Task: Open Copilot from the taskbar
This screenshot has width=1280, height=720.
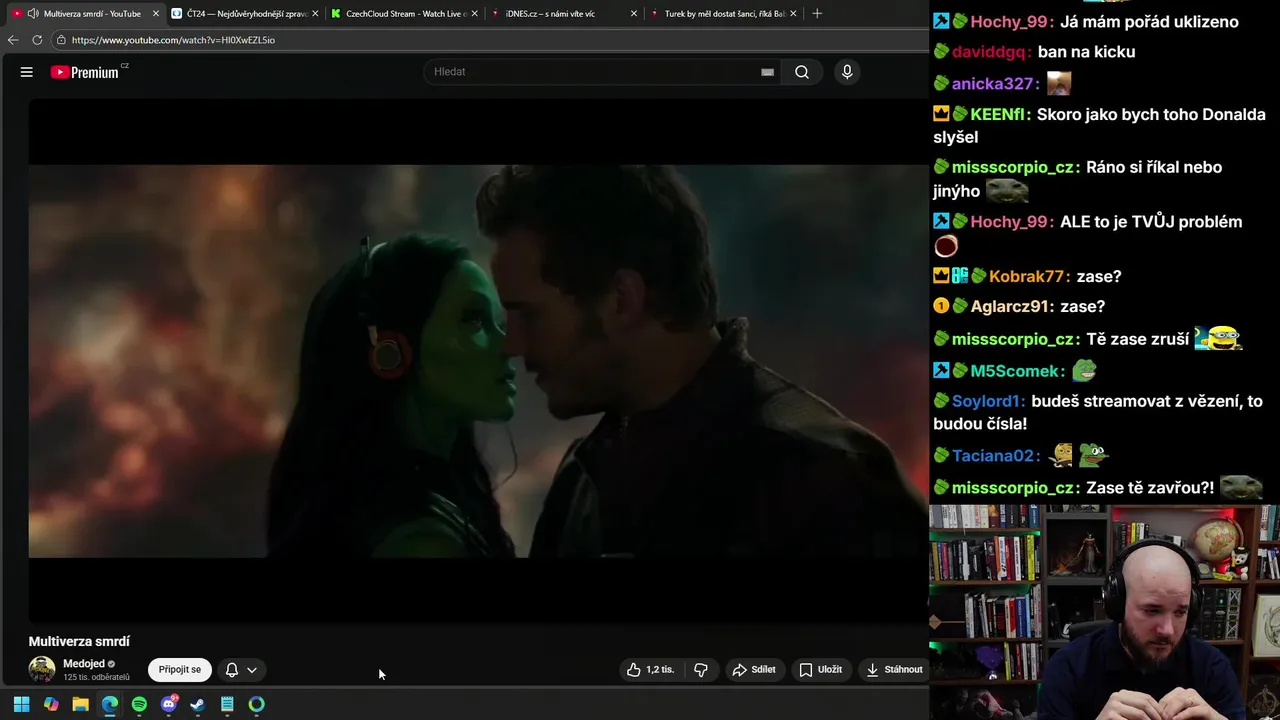Action: pos(51,704)
